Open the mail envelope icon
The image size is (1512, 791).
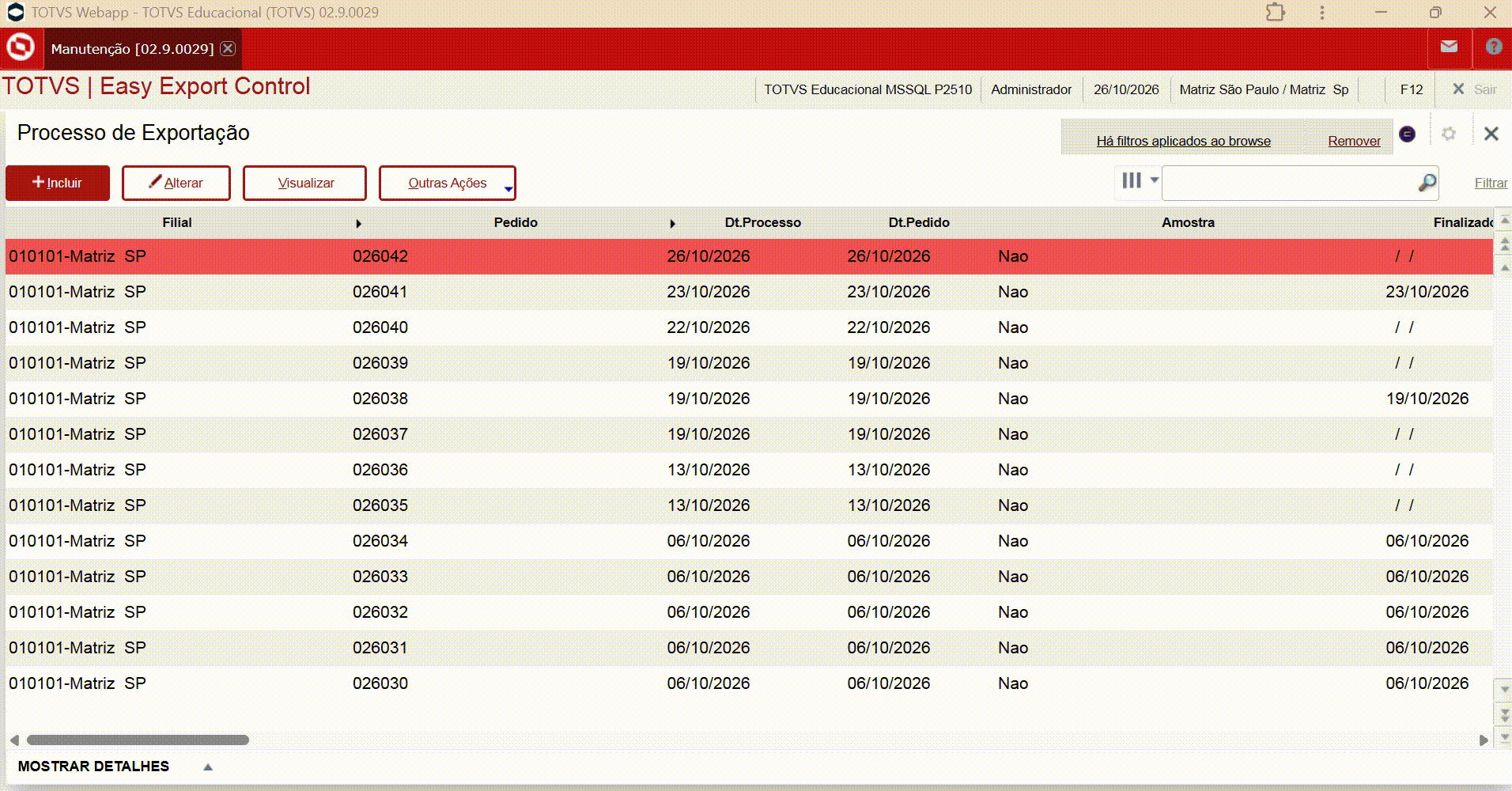coord(1449,47)
